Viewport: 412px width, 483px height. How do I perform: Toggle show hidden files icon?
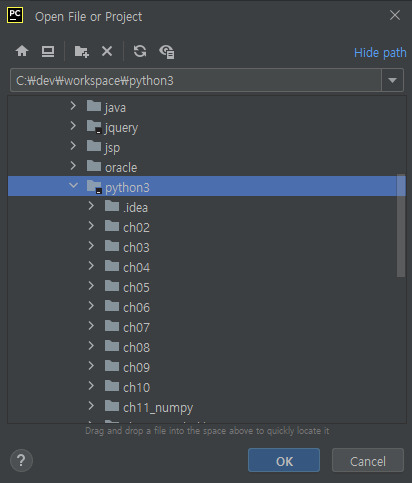167,52
